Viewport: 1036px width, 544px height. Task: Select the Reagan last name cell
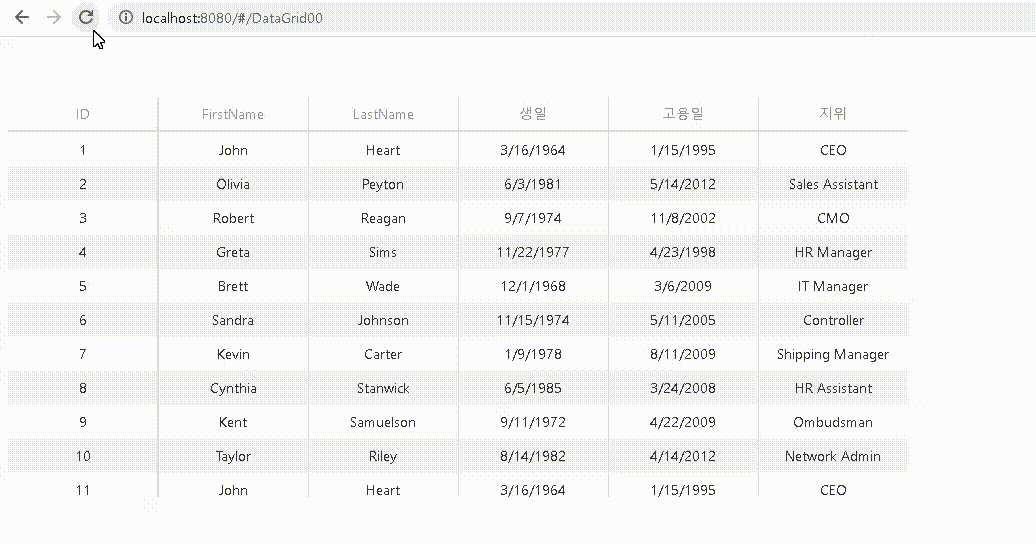(x=383, y=218)
